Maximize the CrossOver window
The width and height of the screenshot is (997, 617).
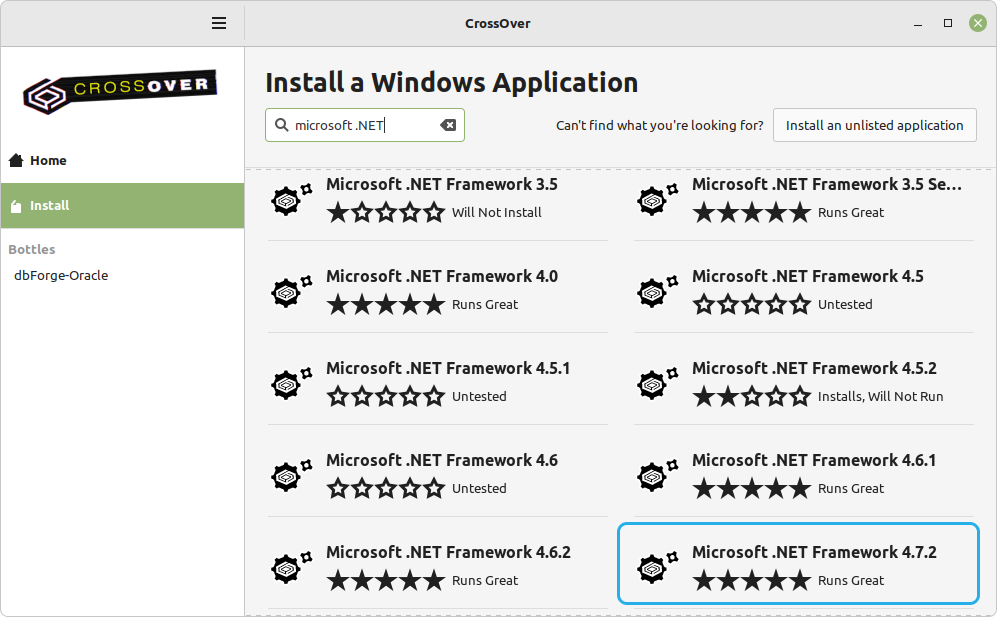tap(947, 23)
